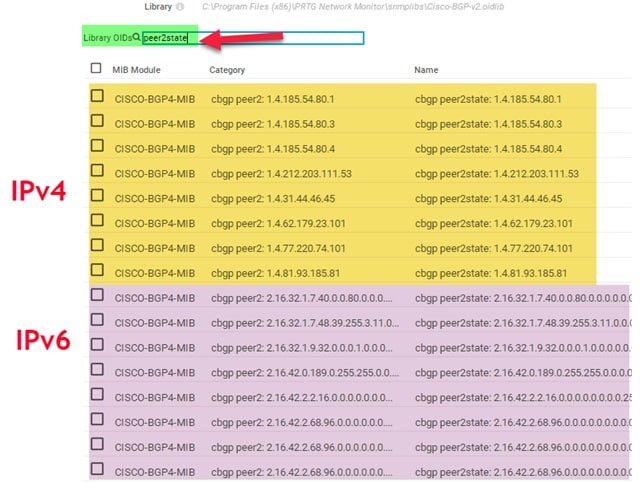The width and height of the screenshot is (643, 487).
Task: Focus the Library OIDs search field containing peer2state
Action: pos(253,38)
